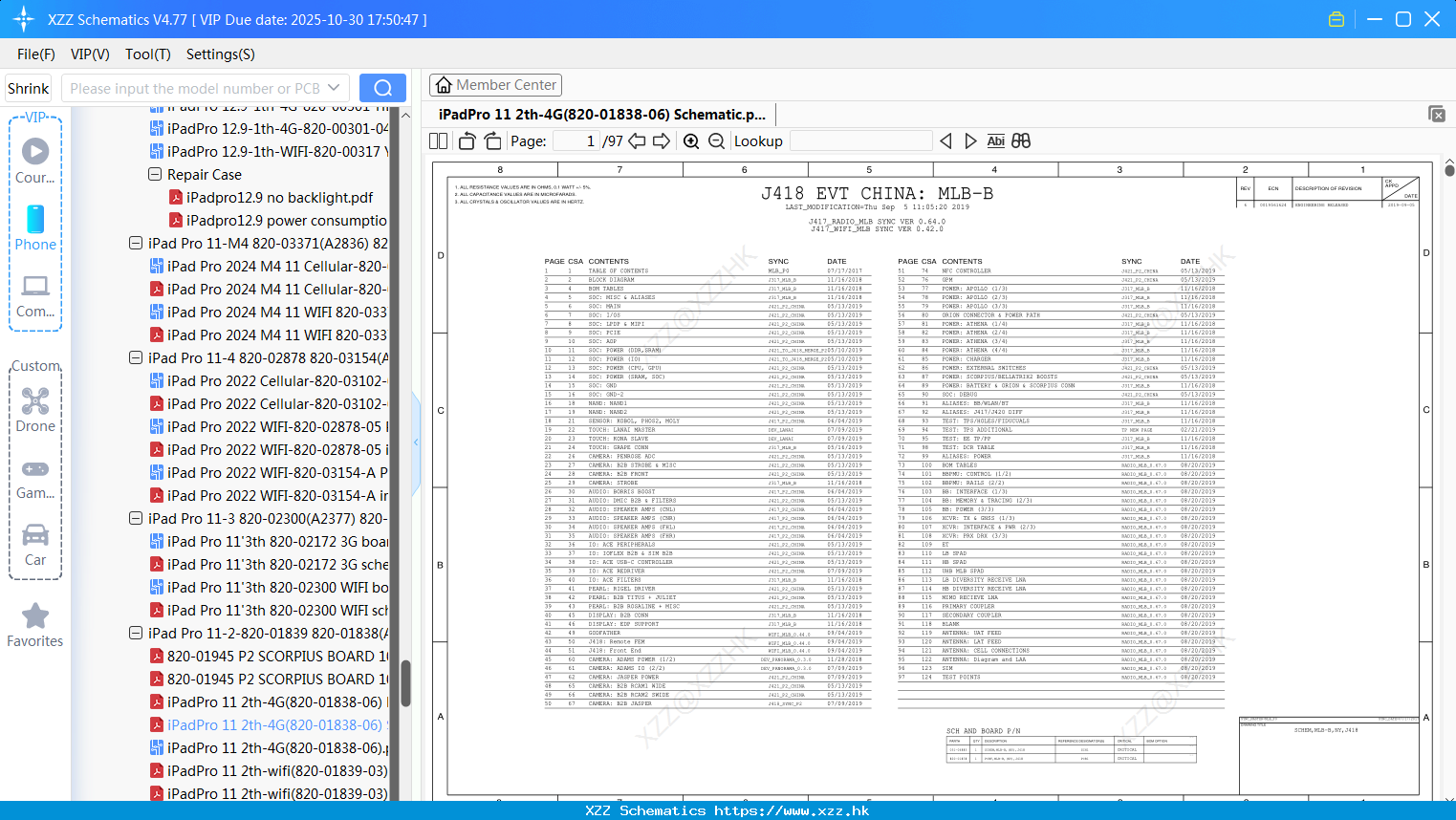The width and height of the screenshot is (1456, 820).
Task: Open the File(F) menu
Action: [x=36, y=54]
